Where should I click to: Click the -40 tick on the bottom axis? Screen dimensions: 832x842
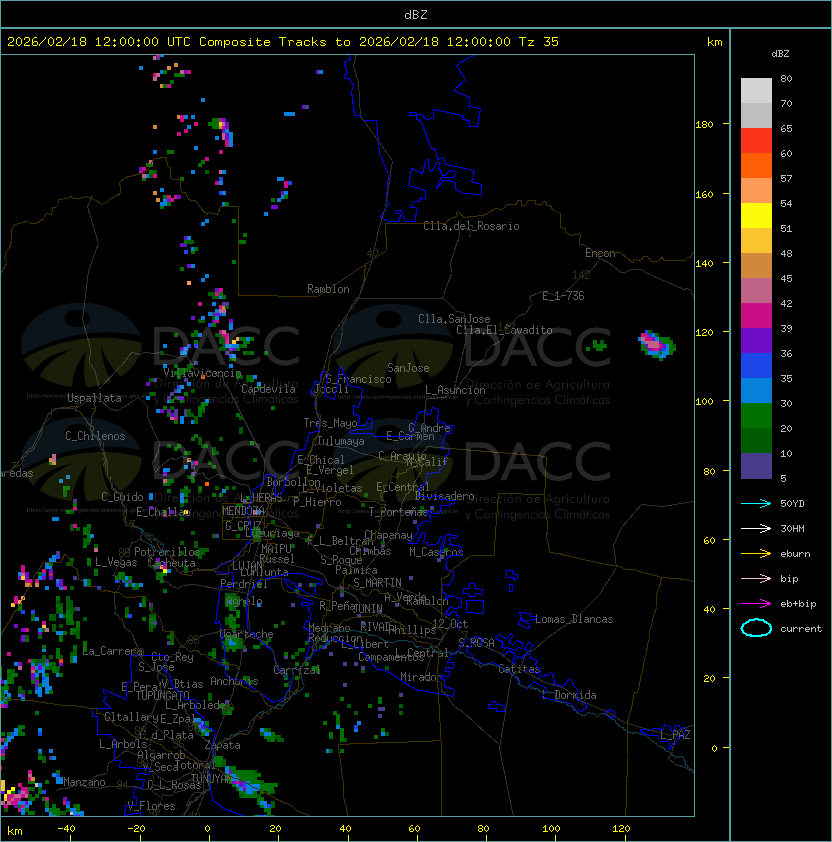[x=66, y=829]
